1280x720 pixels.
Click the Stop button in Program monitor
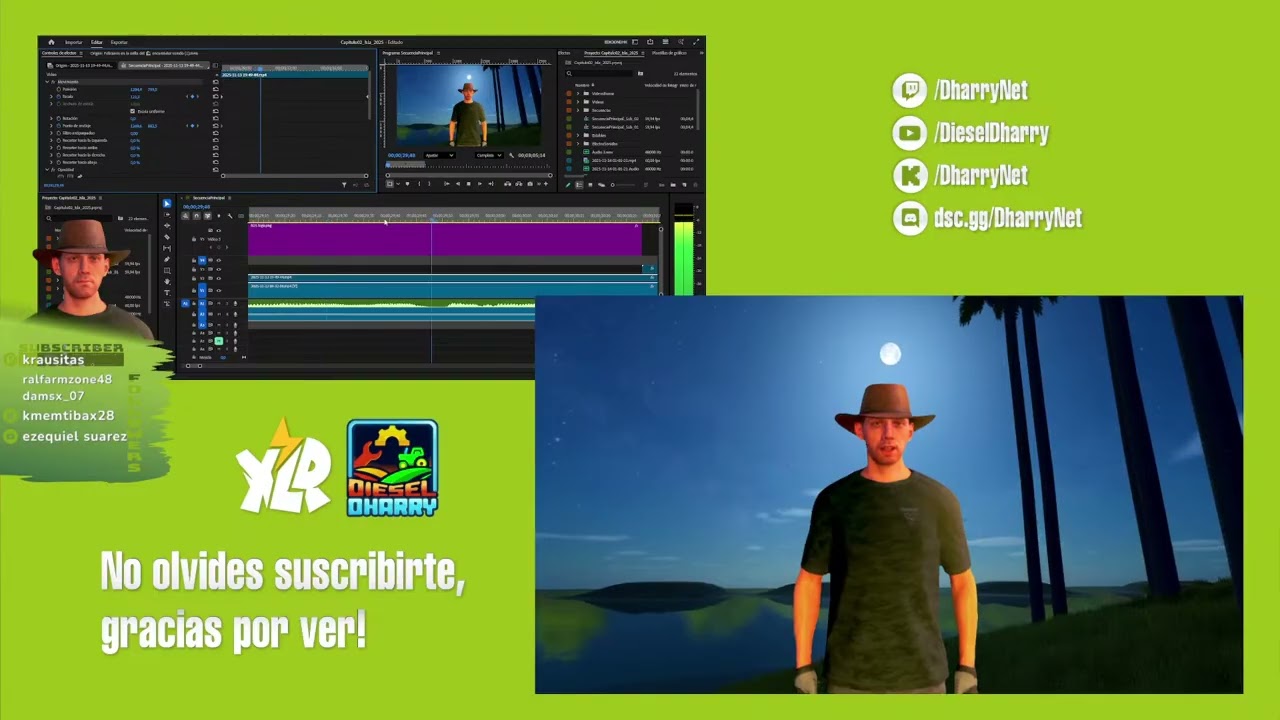(468, 184)
